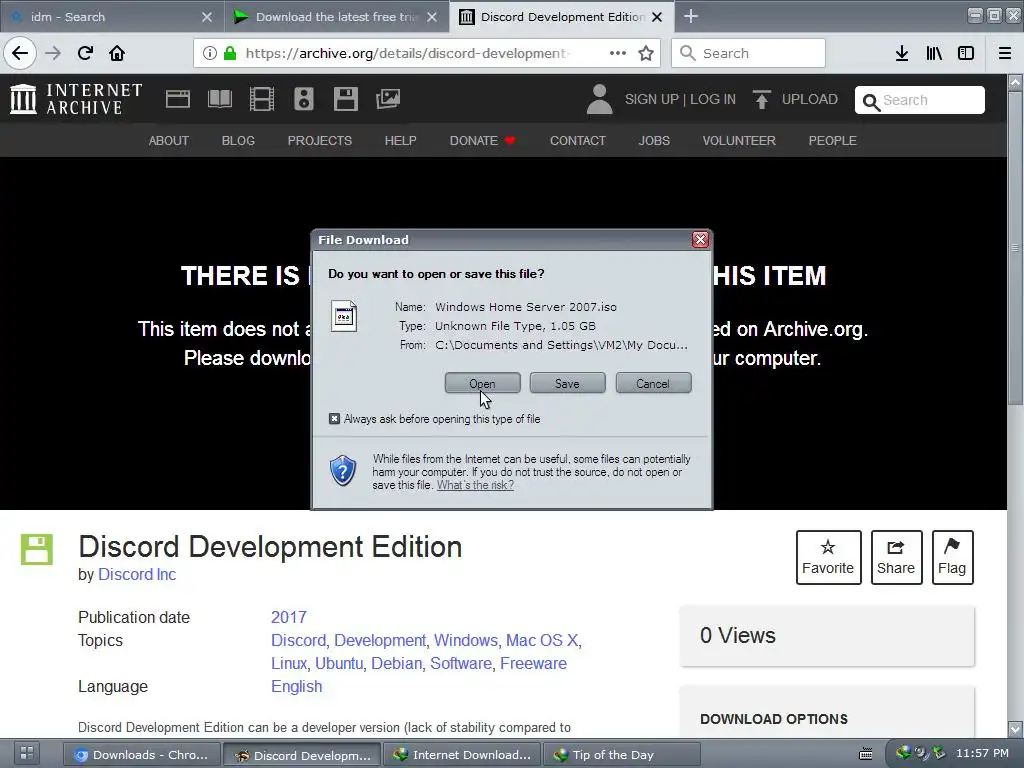Viewport: 1024px width, 768px height.
Task: Click the archive.org URL address bar
Action: 428,53
